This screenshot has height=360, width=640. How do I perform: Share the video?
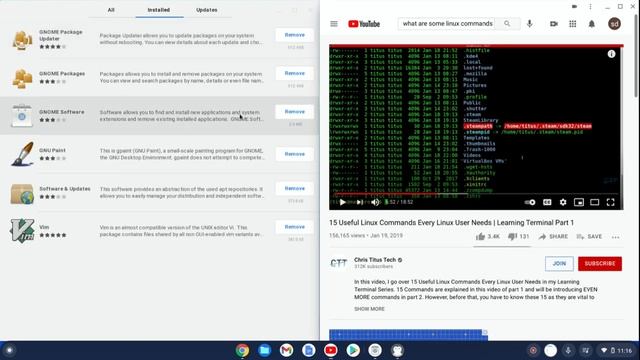click(x=553, y=237)
